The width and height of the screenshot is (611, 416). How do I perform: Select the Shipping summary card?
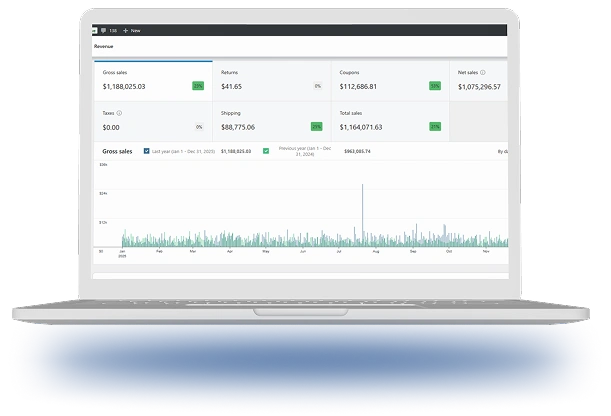(271, 121)
